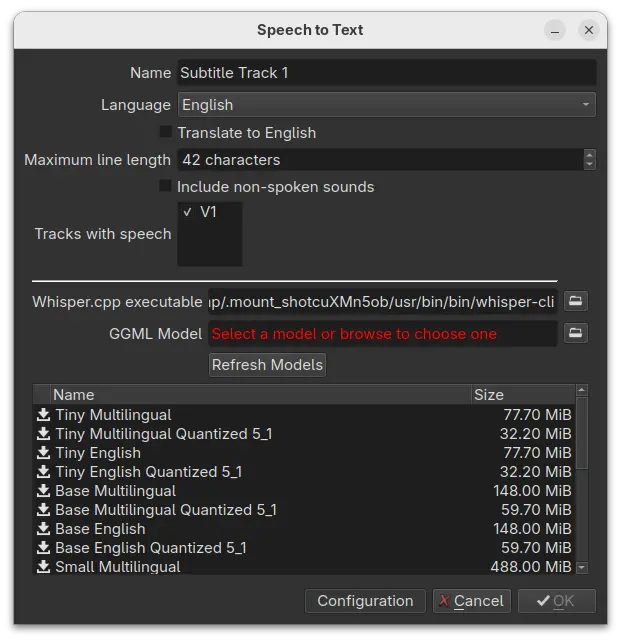Click download icon for Tiny English Quantized 5_1
The image size is (621, 641).
[x=44, y=472]
